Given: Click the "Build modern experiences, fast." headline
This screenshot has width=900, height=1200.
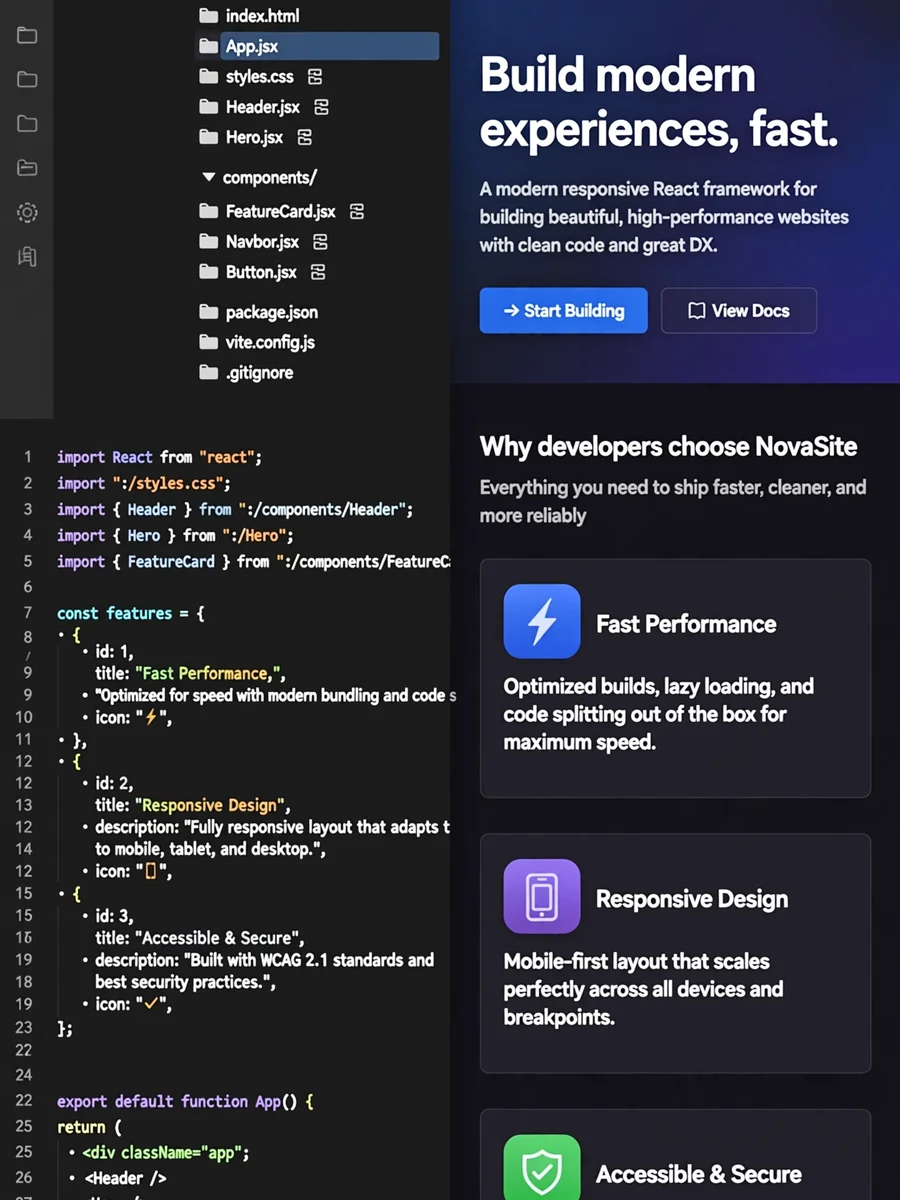Looking at the screenshot, I should (x=659, y=102).
